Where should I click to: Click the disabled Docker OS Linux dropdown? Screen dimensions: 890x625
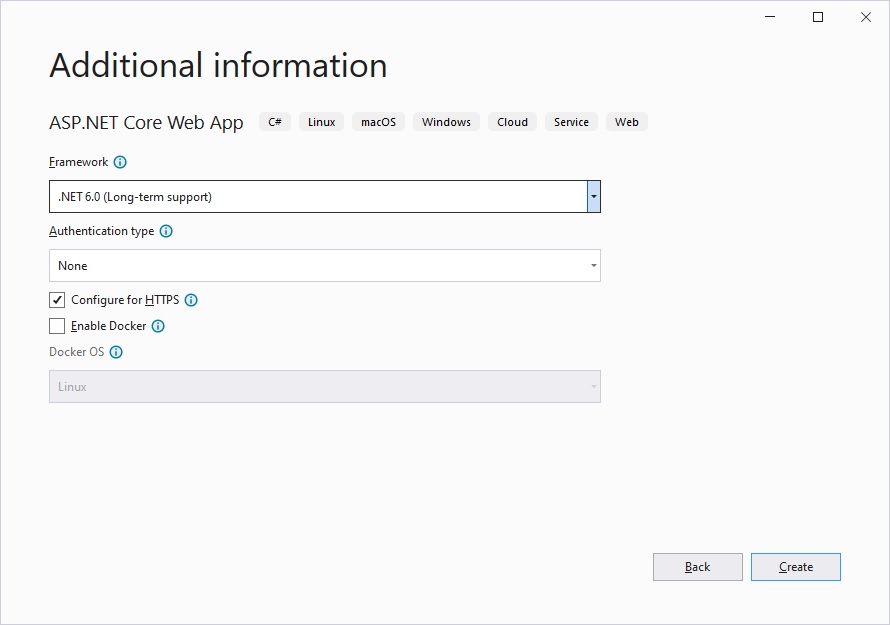pyautogui.click(x=324, y=387)
